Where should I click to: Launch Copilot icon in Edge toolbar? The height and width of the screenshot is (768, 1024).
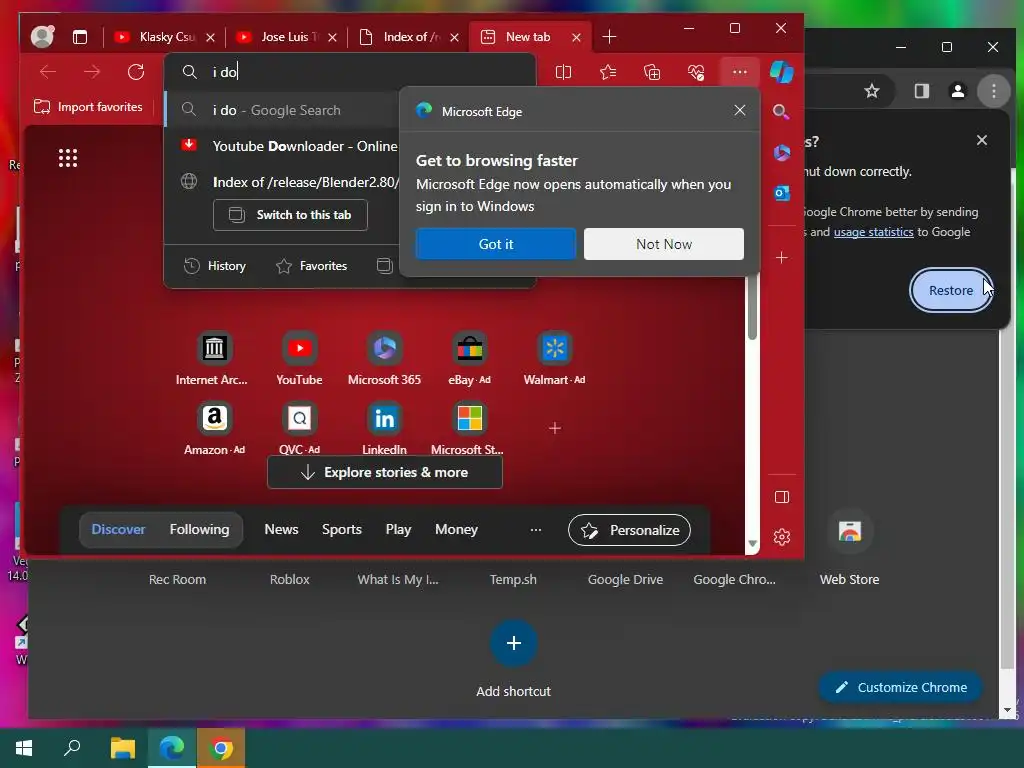click(x=782, y=72)
